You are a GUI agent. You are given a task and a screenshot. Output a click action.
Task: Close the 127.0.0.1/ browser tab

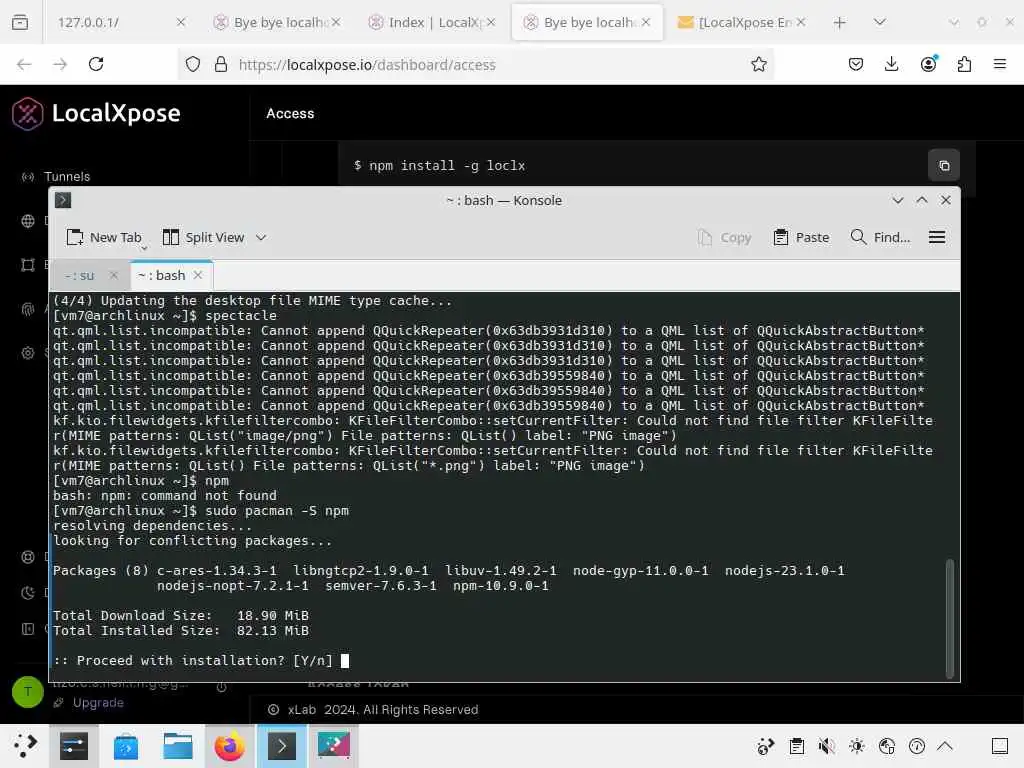pyautogui.click(x=181, y=22)
